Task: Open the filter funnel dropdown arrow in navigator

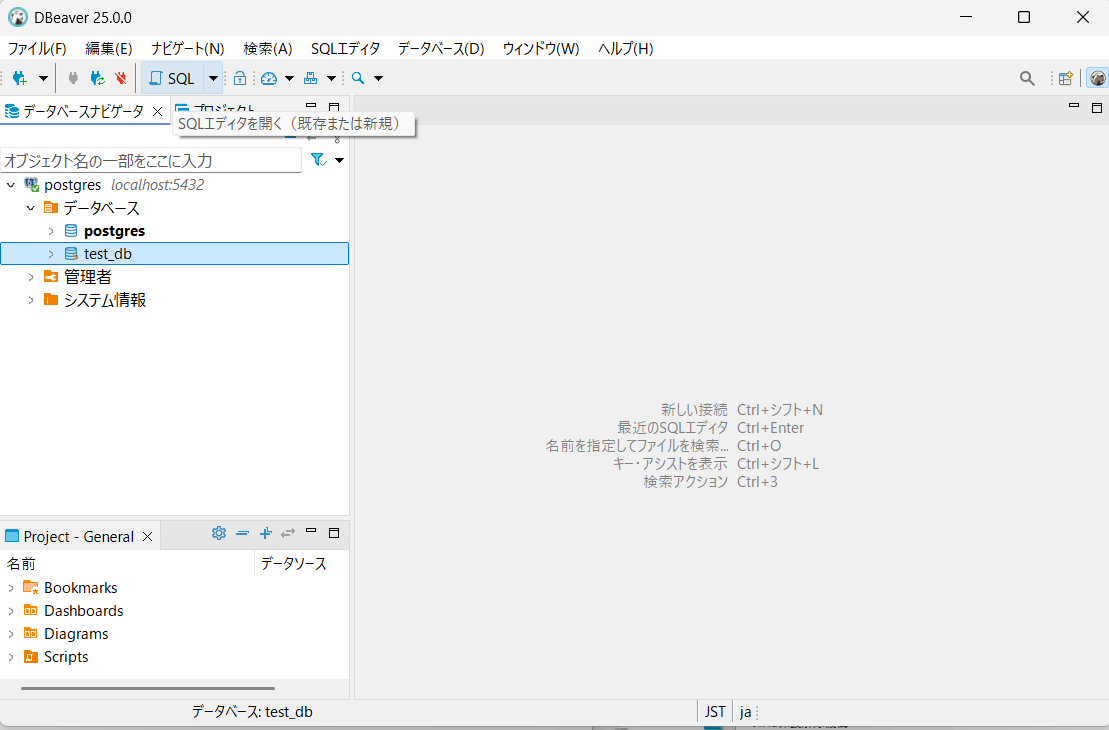Action: 339,160
